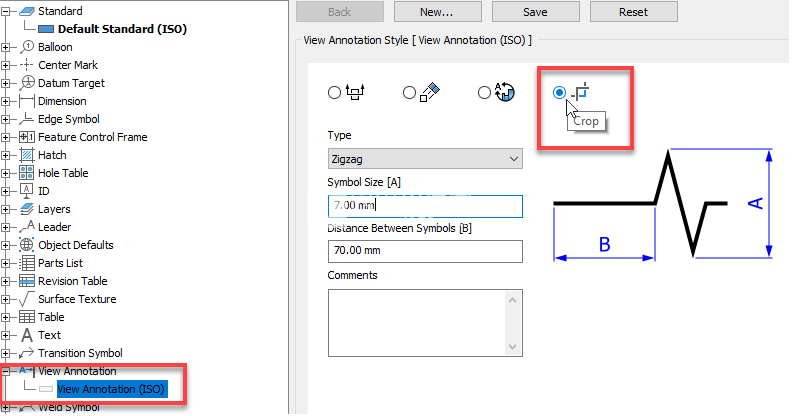This screenshot has height=416, width=794.
Task: Click the Edge Symbol icon
Action: click(x=27, y=119)
